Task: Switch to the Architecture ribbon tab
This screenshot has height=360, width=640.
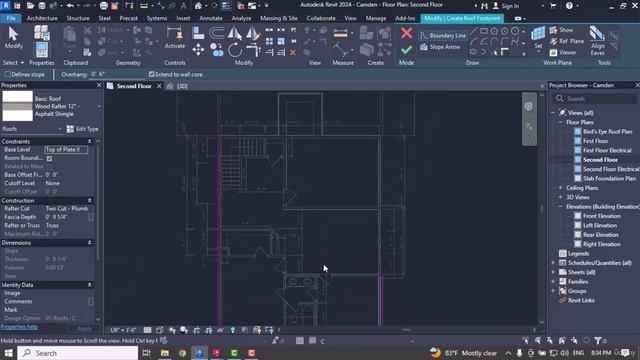Action: (x=42, y=18)
